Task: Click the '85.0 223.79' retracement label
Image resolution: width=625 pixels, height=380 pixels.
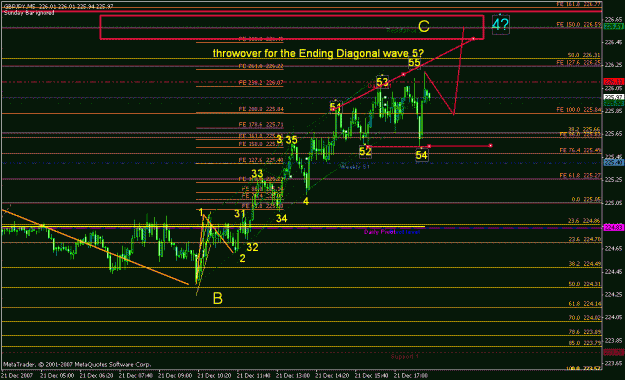Action: 584,343
